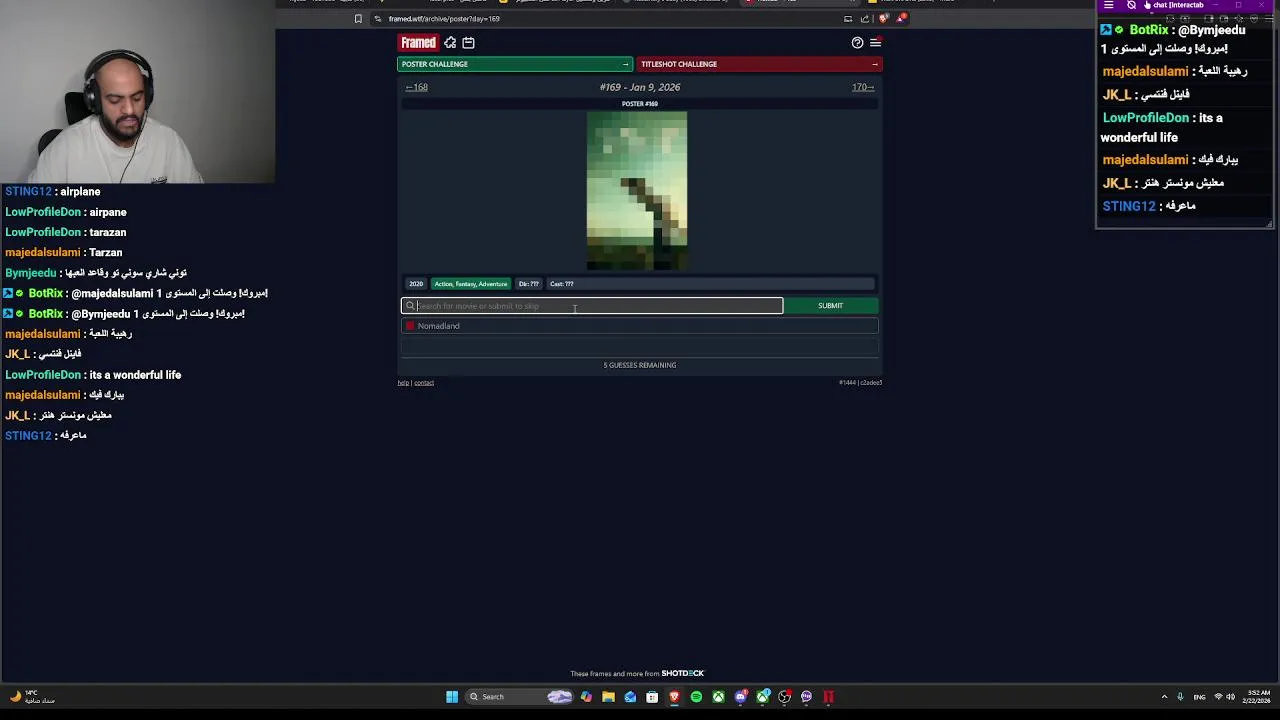
Task: Click the Framed logo
Action: click(x=418, y=43)
